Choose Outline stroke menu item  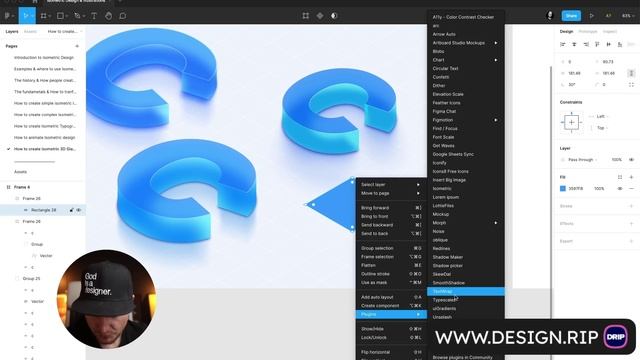[x=391, y=274]
